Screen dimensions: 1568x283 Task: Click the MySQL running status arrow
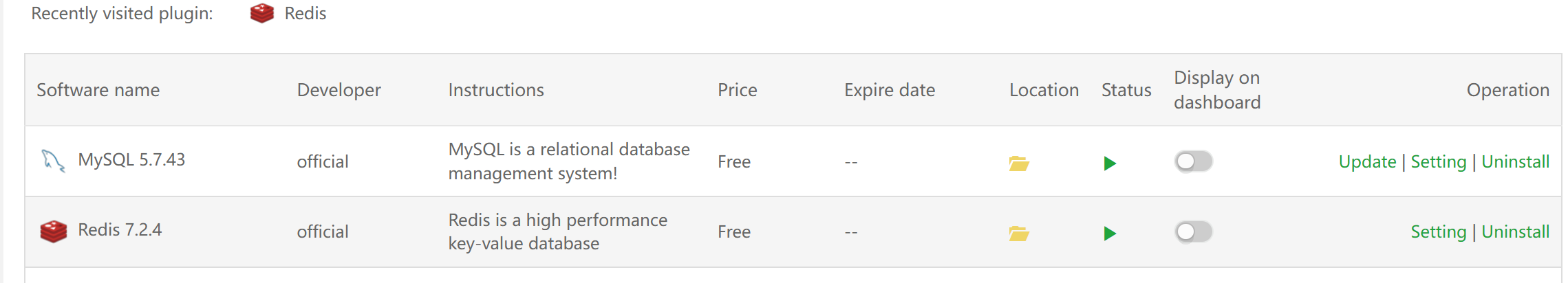click(x=1109, y=163)
